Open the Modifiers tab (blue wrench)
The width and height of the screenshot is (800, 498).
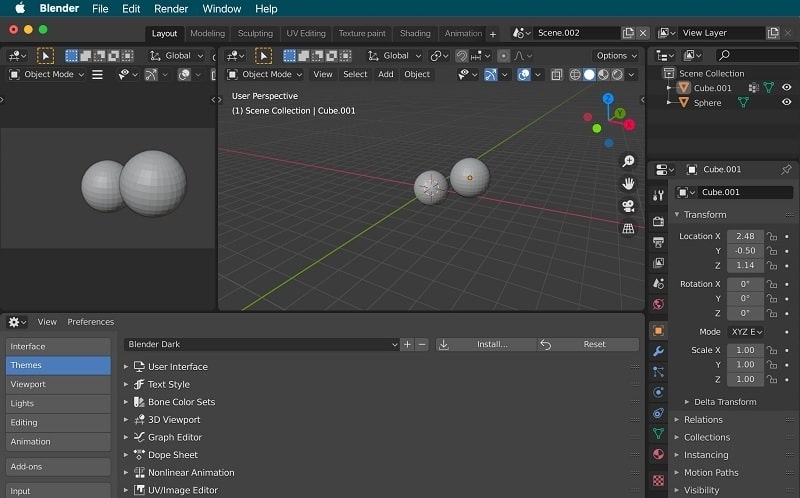pyautogui.click(x=658, y=351)
